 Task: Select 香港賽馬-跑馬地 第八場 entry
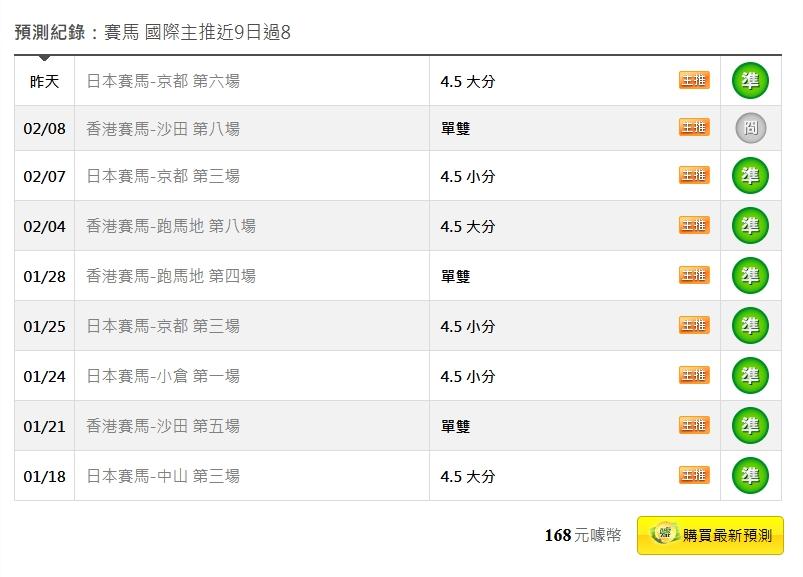tap(171, 226)
